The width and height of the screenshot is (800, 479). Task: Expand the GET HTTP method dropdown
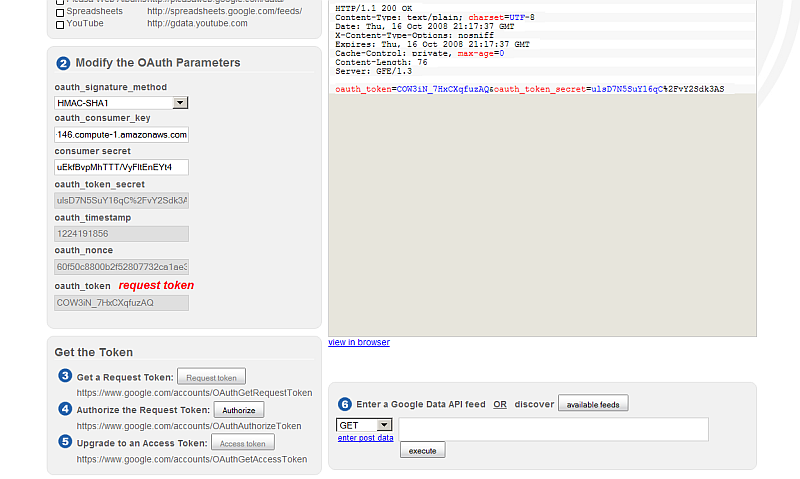pos(384,425)
